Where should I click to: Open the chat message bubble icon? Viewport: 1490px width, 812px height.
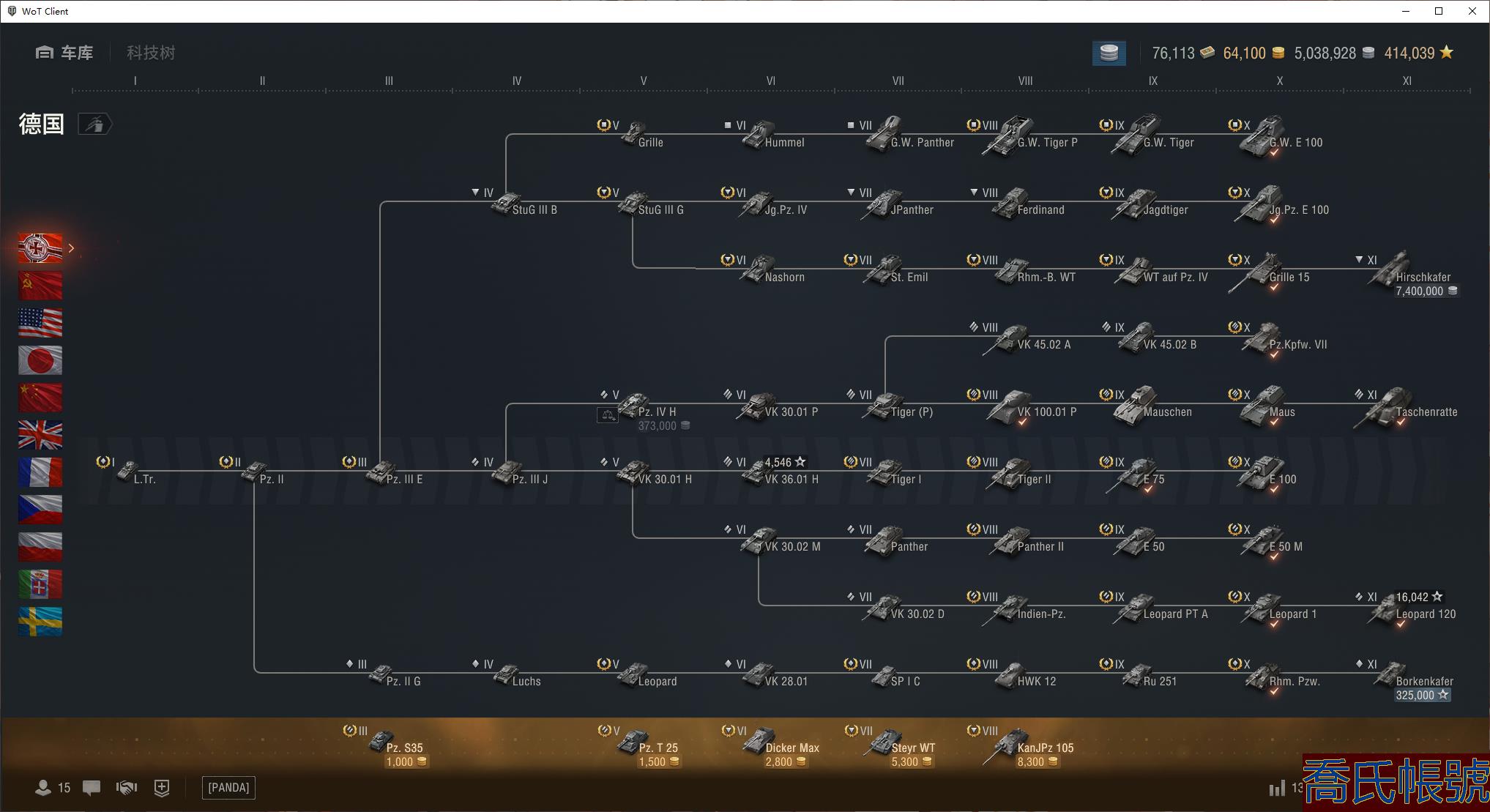click(x=92, y=788)
